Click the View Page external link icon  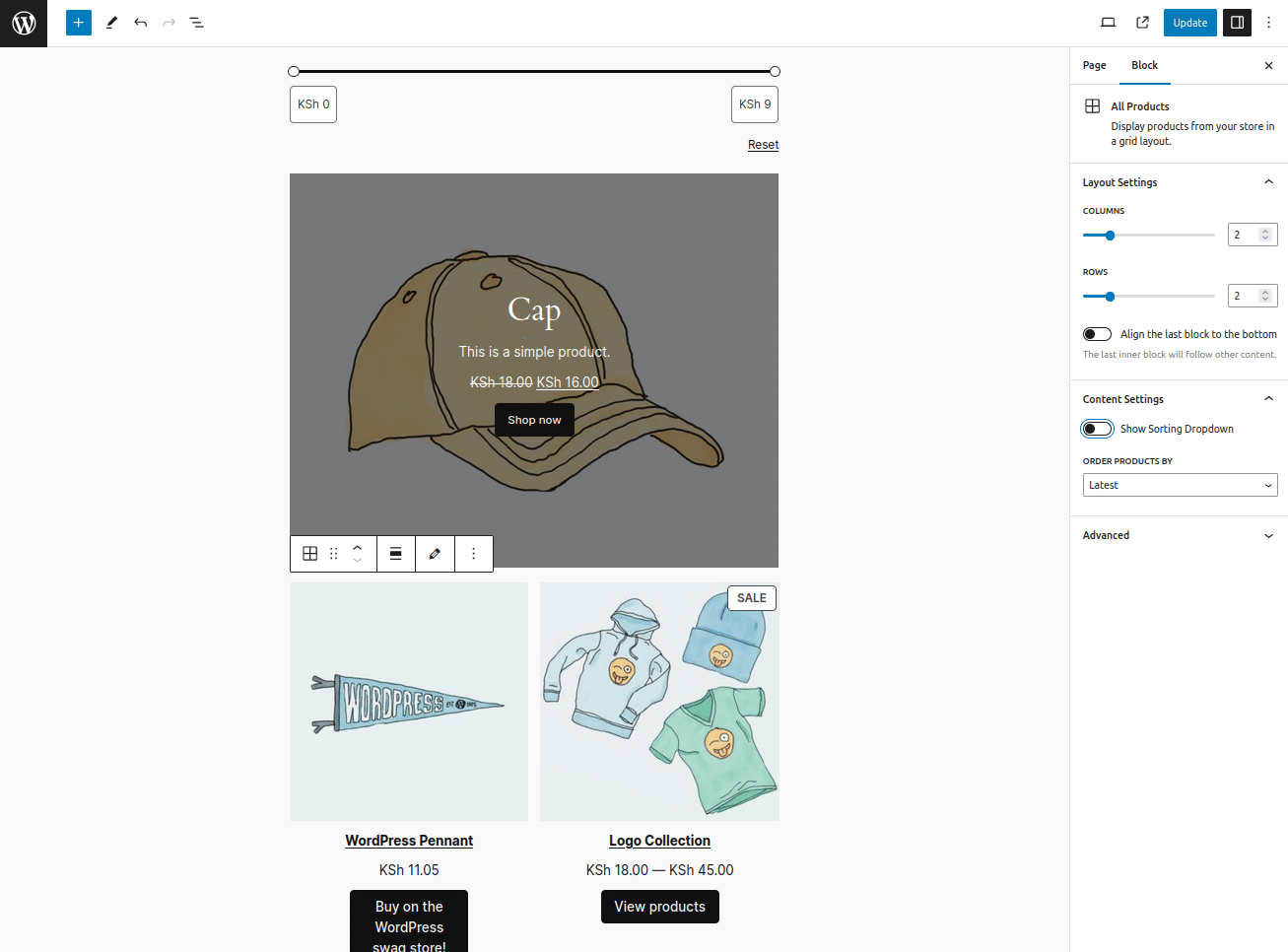coord(1142,23)
